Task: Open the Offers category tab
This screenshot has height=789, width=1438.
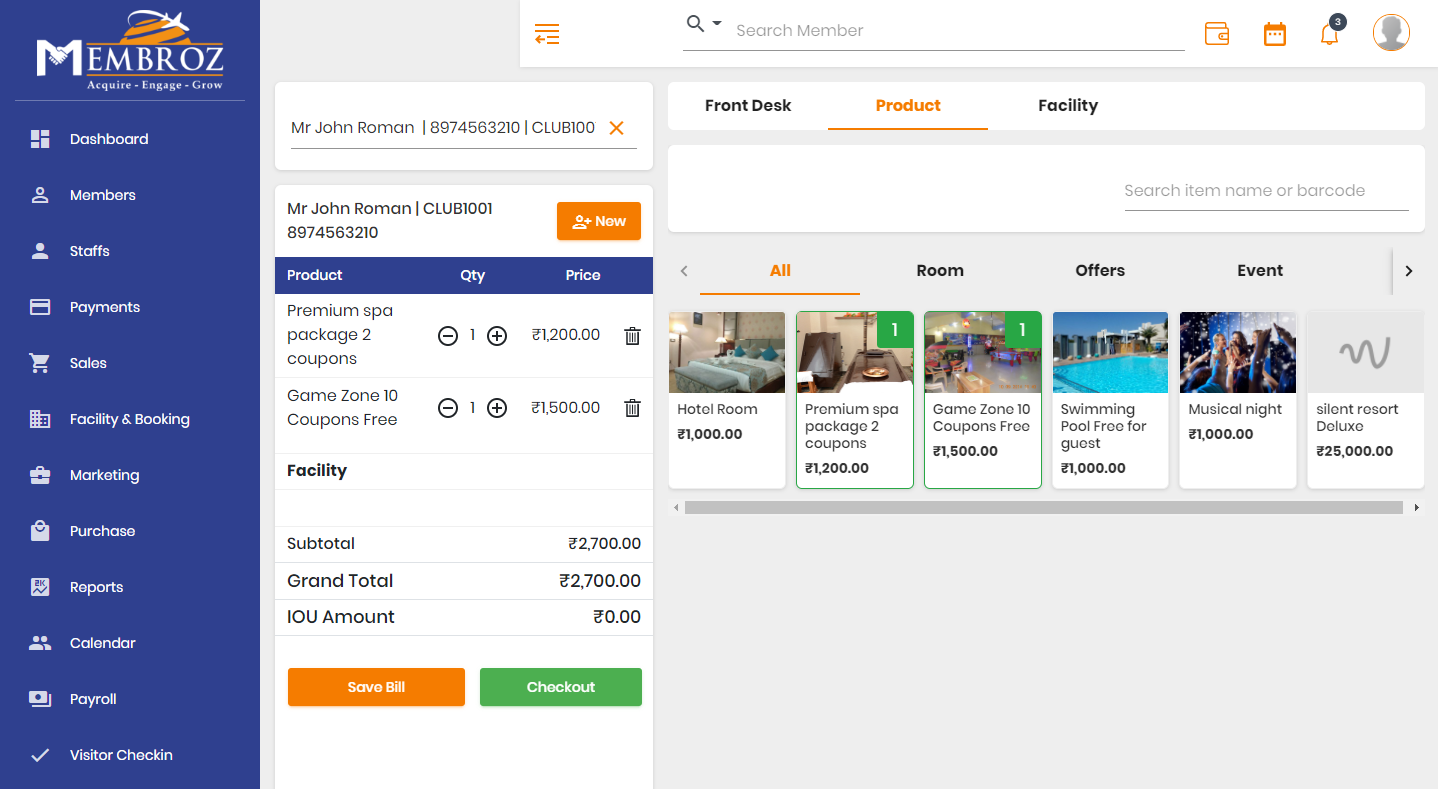Action: 1099,270
